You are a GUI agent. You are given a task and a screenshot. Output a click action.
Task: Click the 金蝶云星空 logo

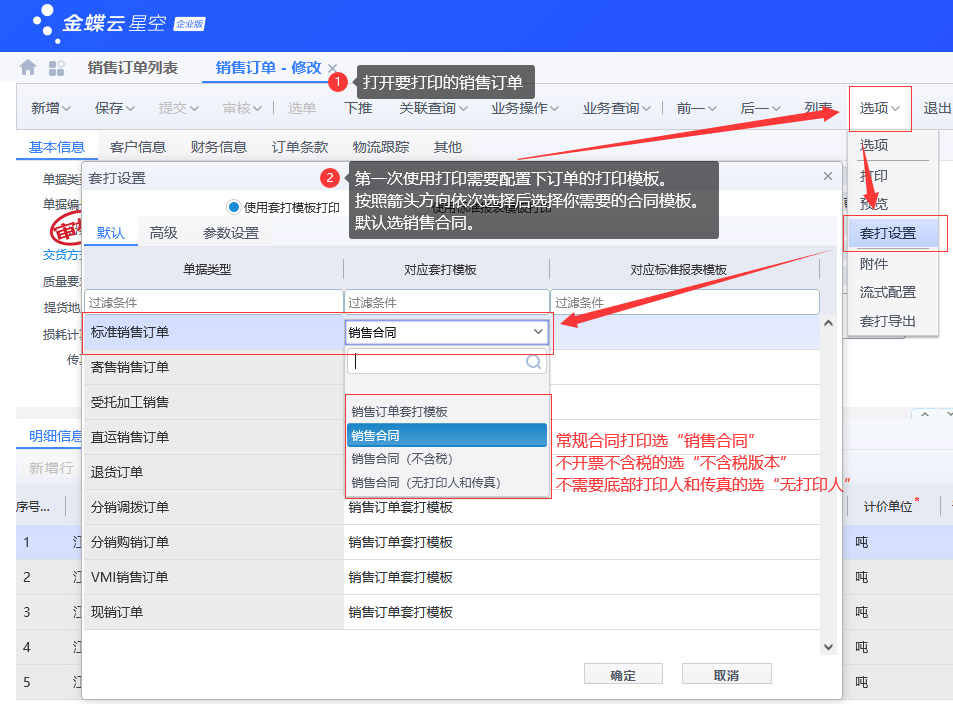[x=119, y=24]
